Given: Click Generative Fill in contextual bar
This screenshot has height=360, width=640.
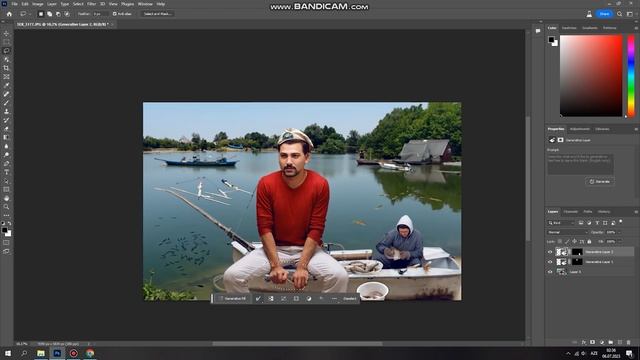Looking at the screenshot, I should [232, 299].
